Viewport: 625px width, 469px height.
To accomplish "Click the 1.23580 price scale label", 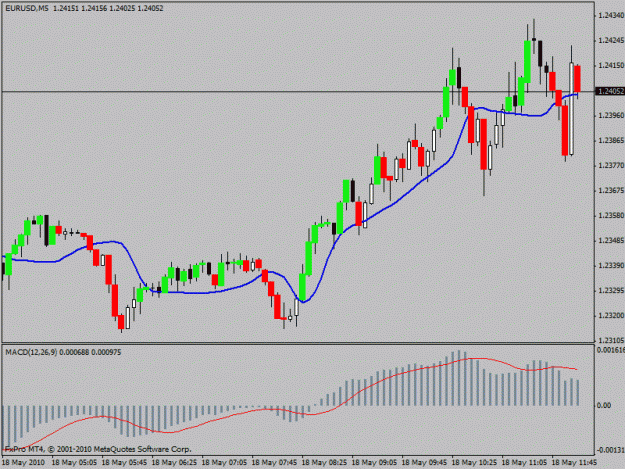I will point(611,216).
